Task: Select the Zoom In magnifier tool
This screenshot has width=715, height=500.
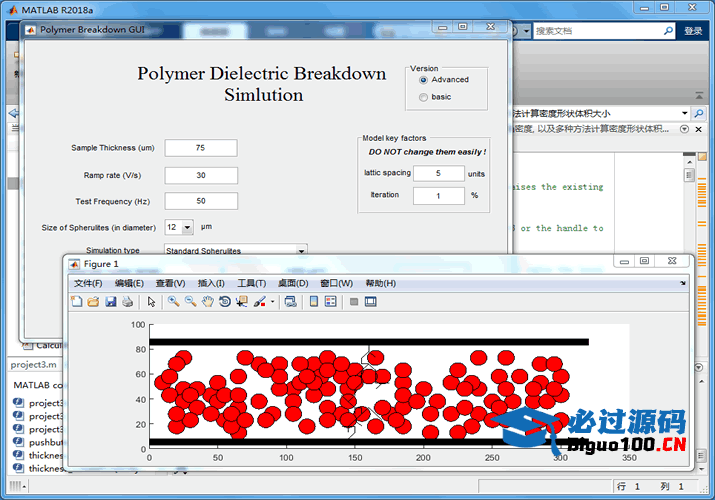Action: 173,302
